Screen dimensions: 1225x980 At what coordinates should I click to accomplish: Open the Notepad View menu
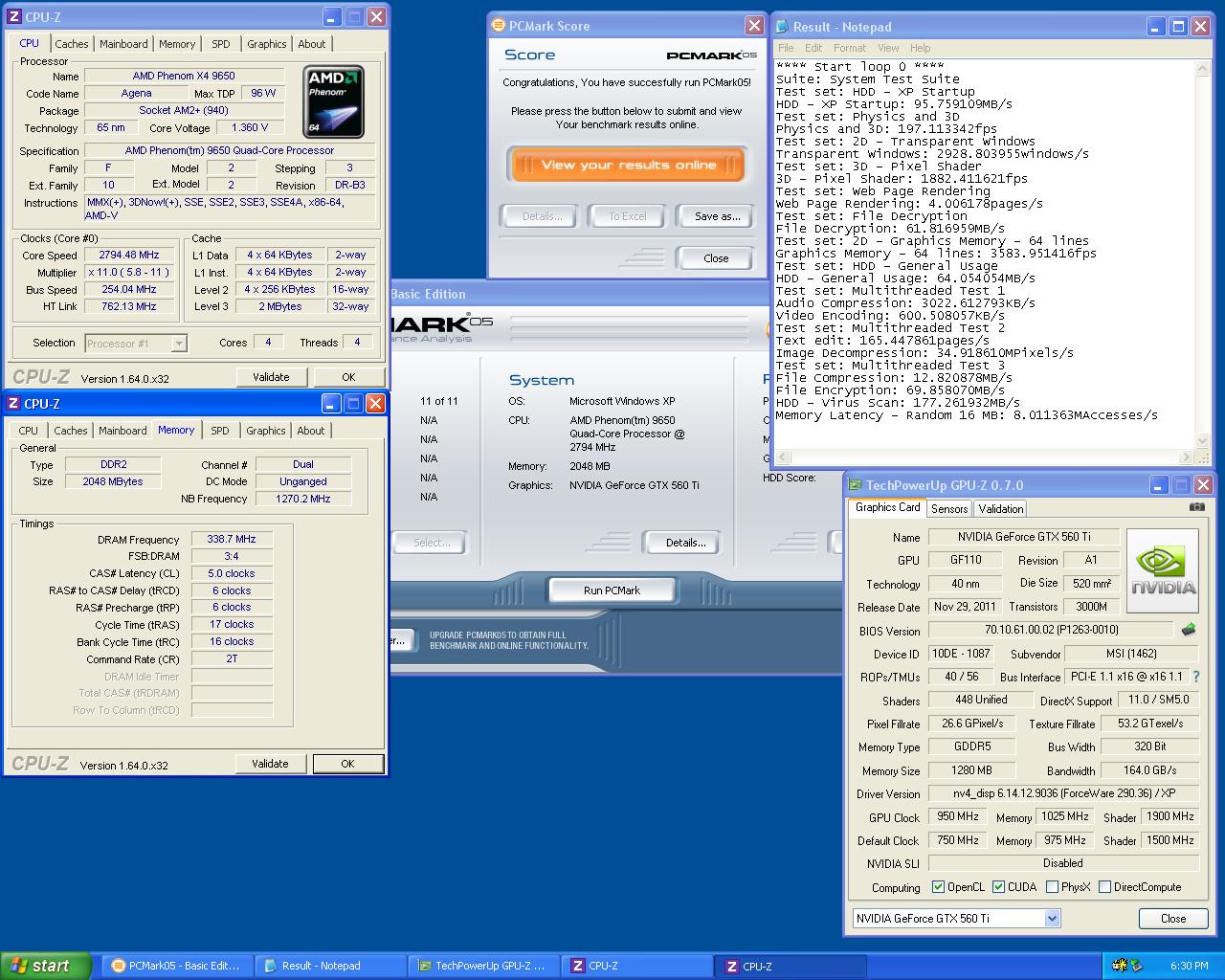tap(888, 48)
